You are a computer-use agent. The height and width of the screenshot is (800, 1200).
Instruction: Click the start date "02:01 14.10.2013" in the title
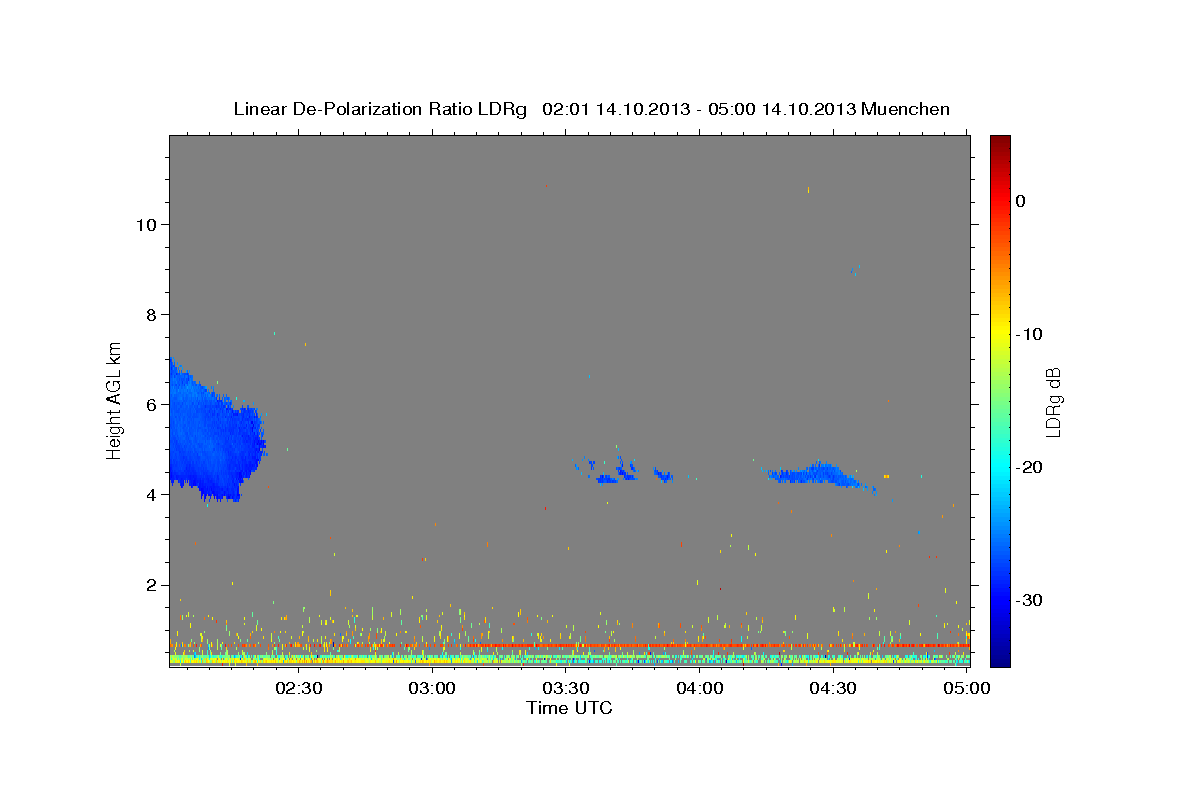tap(617, 109)
